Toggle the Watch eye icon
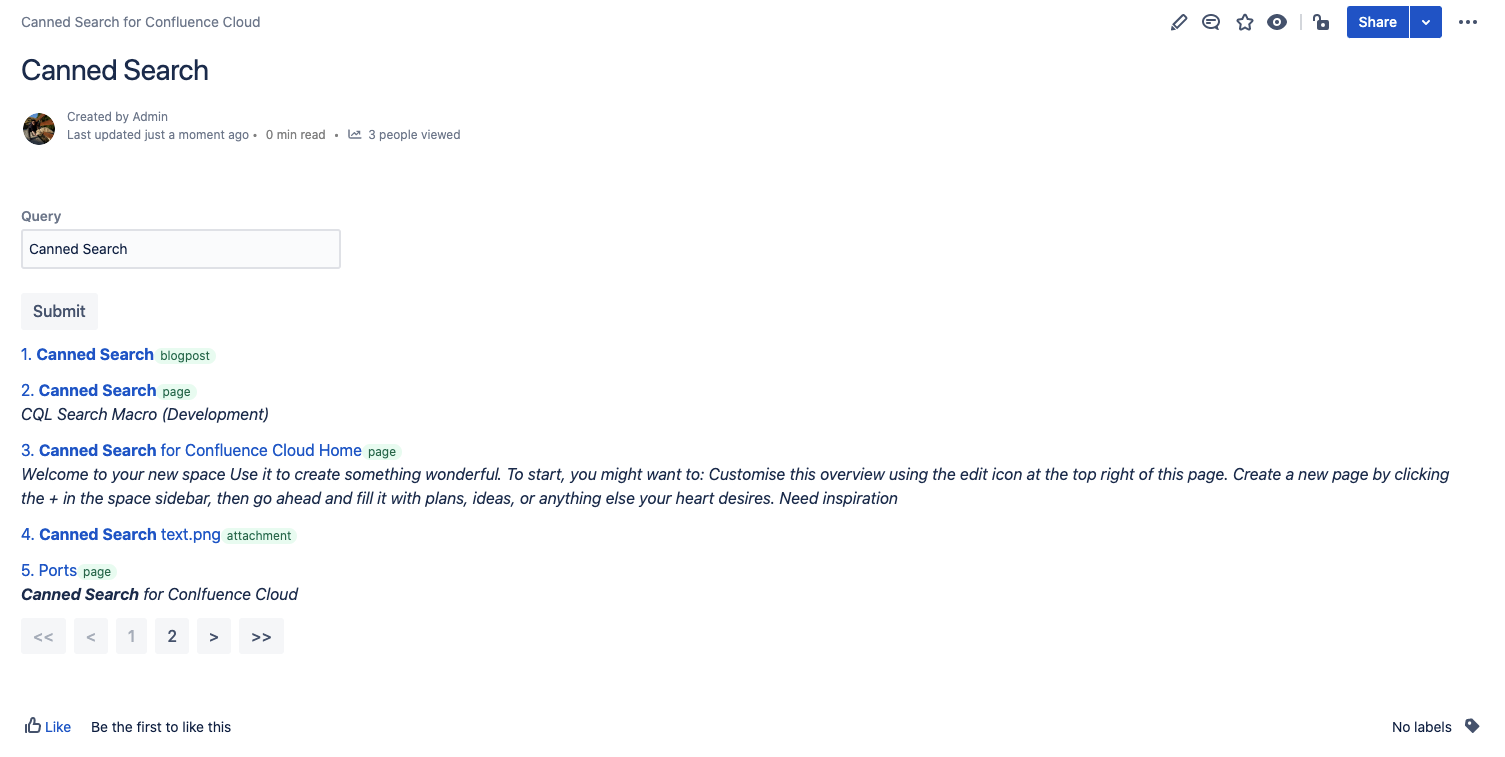The image size is (1505, 757). [1277, 22]
